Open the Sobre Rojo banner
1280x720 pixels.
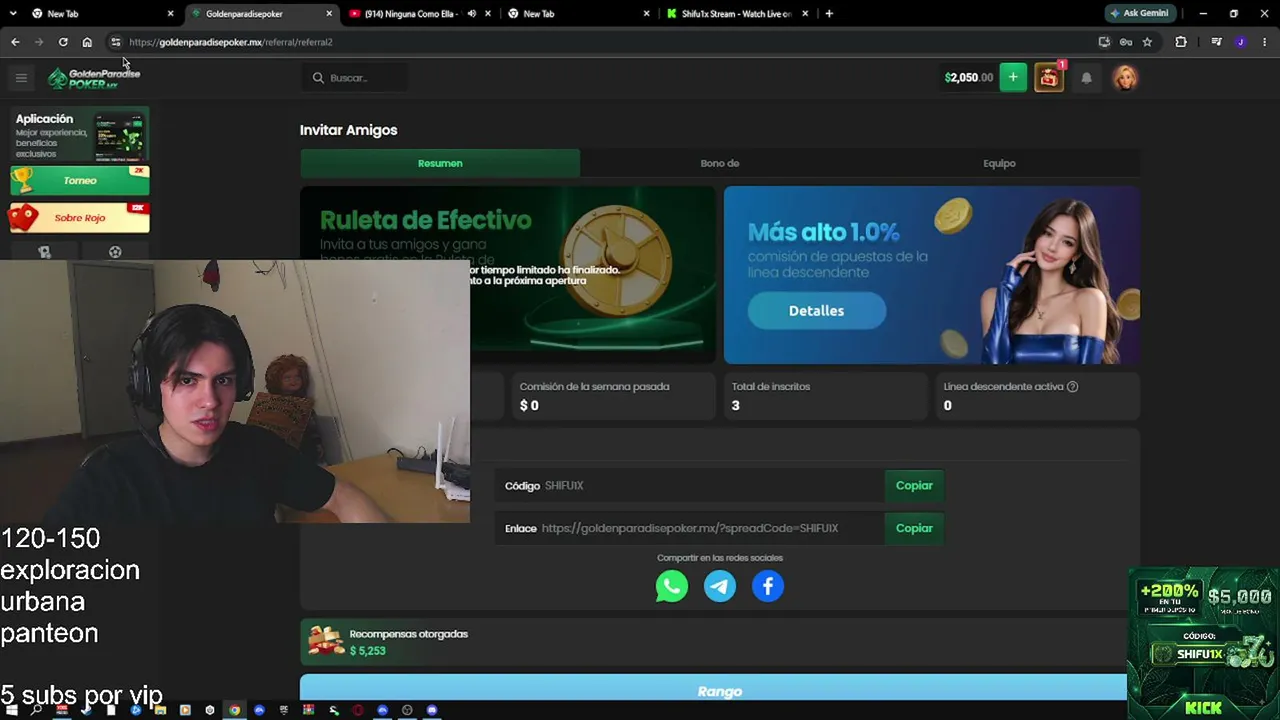(80, 218)
